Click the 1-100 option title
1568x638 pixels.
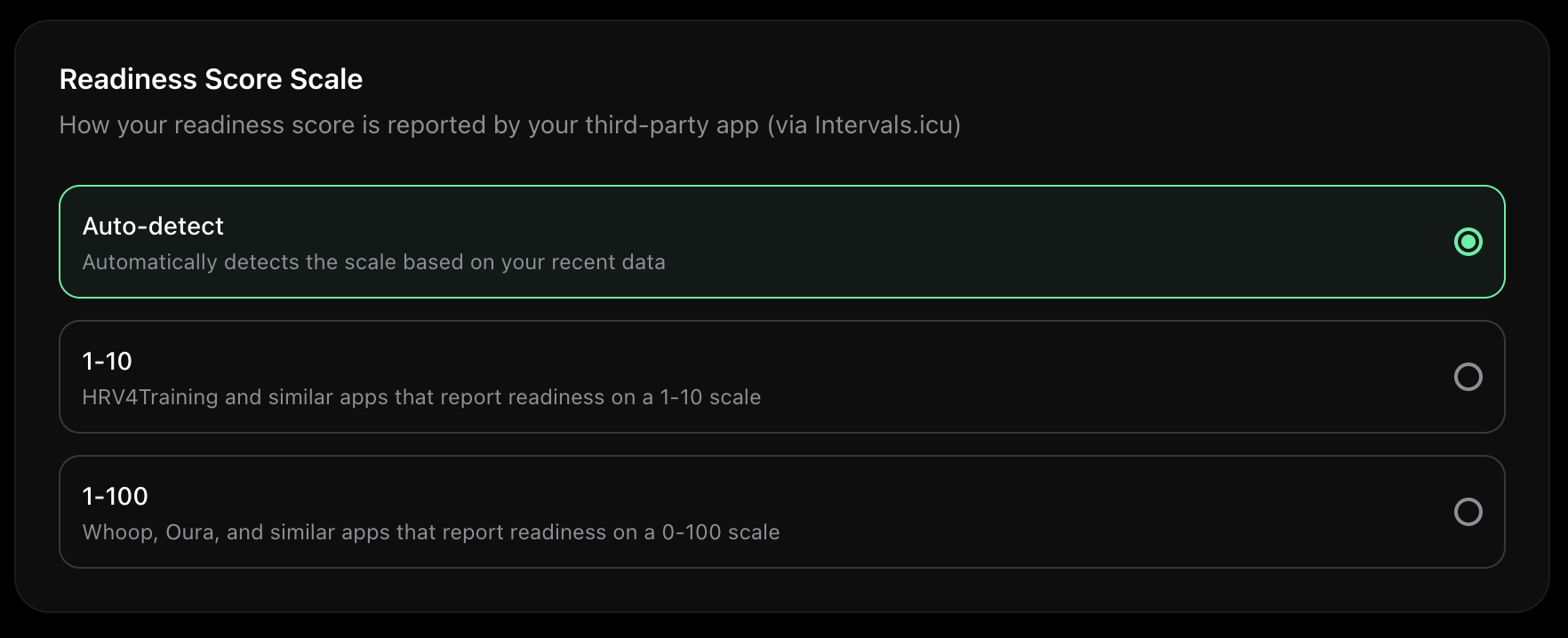115,497
